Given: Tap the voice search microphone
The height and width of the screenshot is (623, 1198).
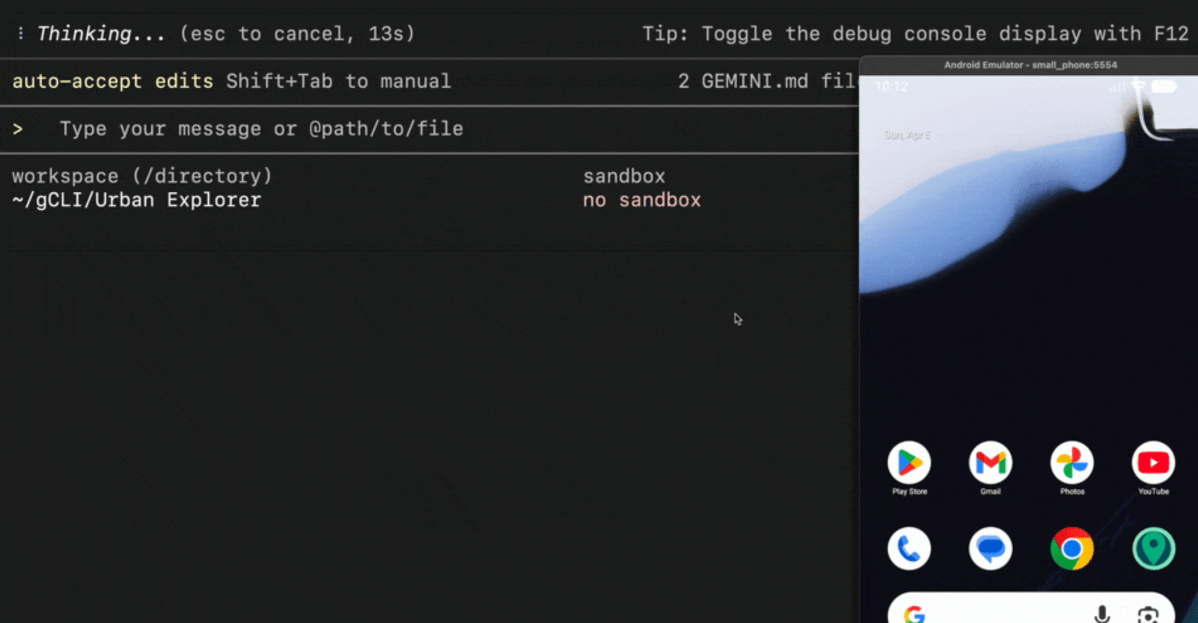Looking at the screenshot, I should point(1102,614).
